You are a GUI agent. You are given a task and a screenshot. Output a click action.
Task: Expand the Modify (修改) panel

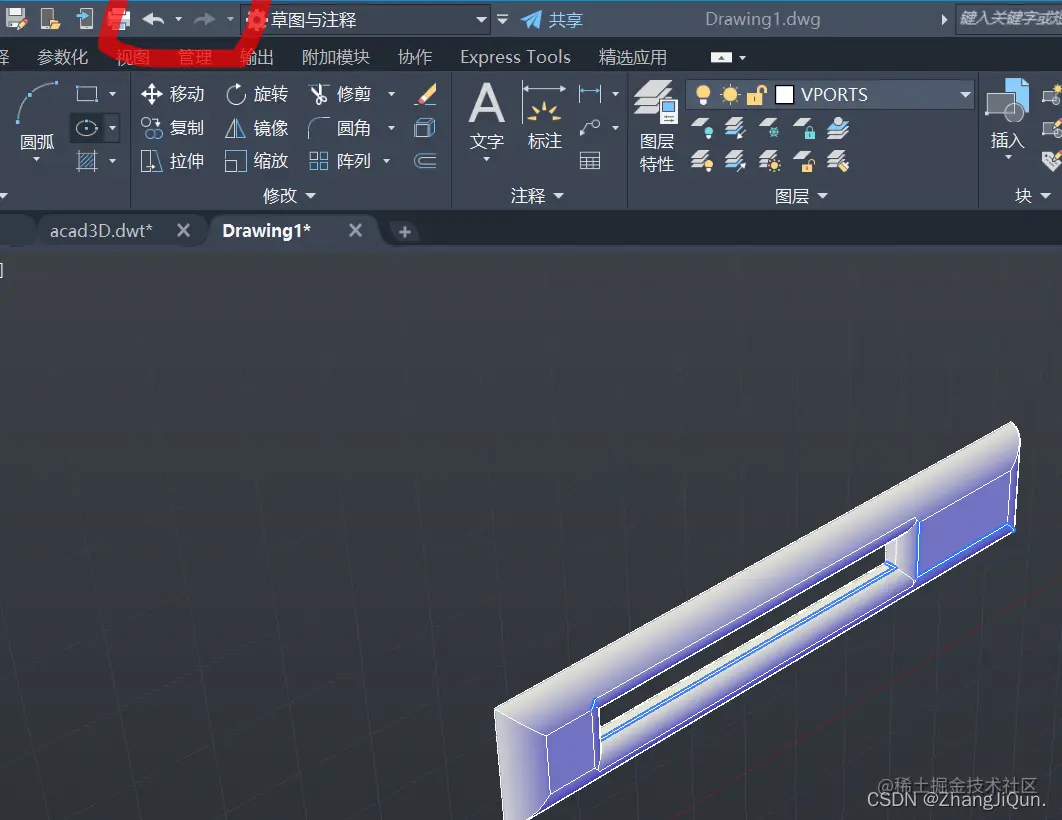click(289, 196)
